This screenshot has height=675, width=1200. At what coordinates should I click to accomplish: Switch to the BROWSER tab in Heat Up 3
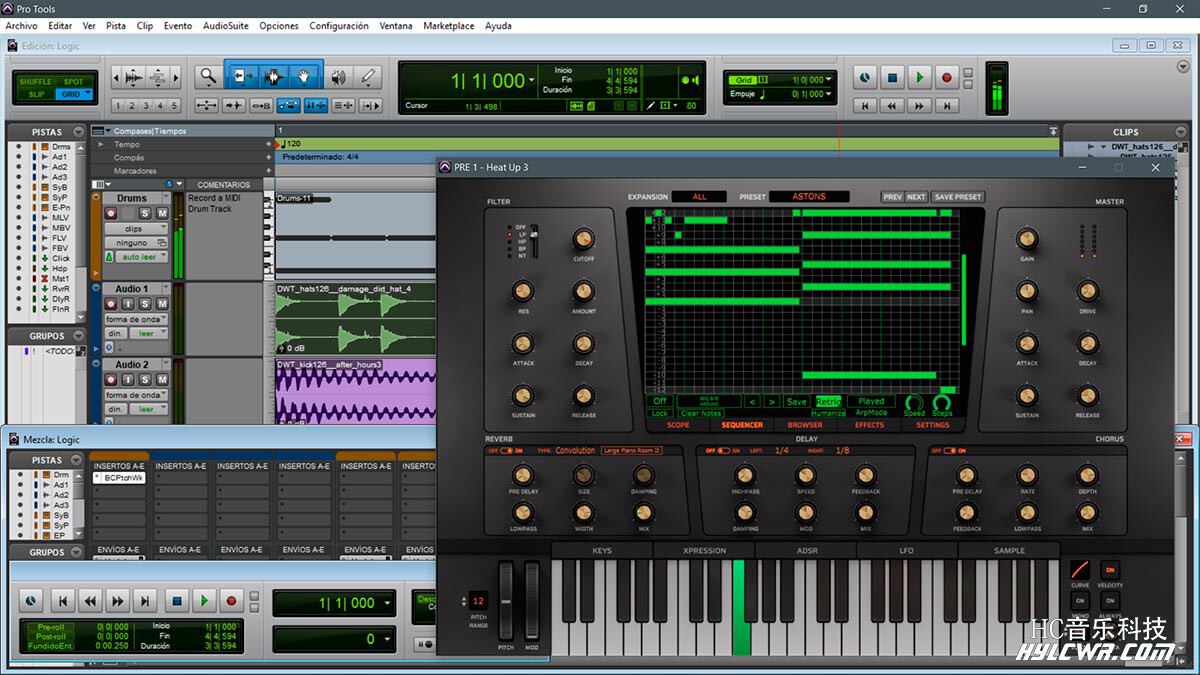tap(805, 425)
